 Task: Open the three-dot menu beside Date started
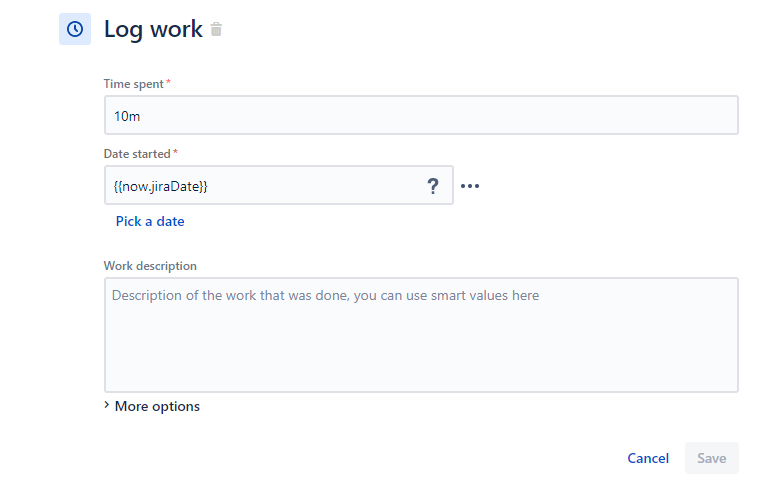coord(470,186)
